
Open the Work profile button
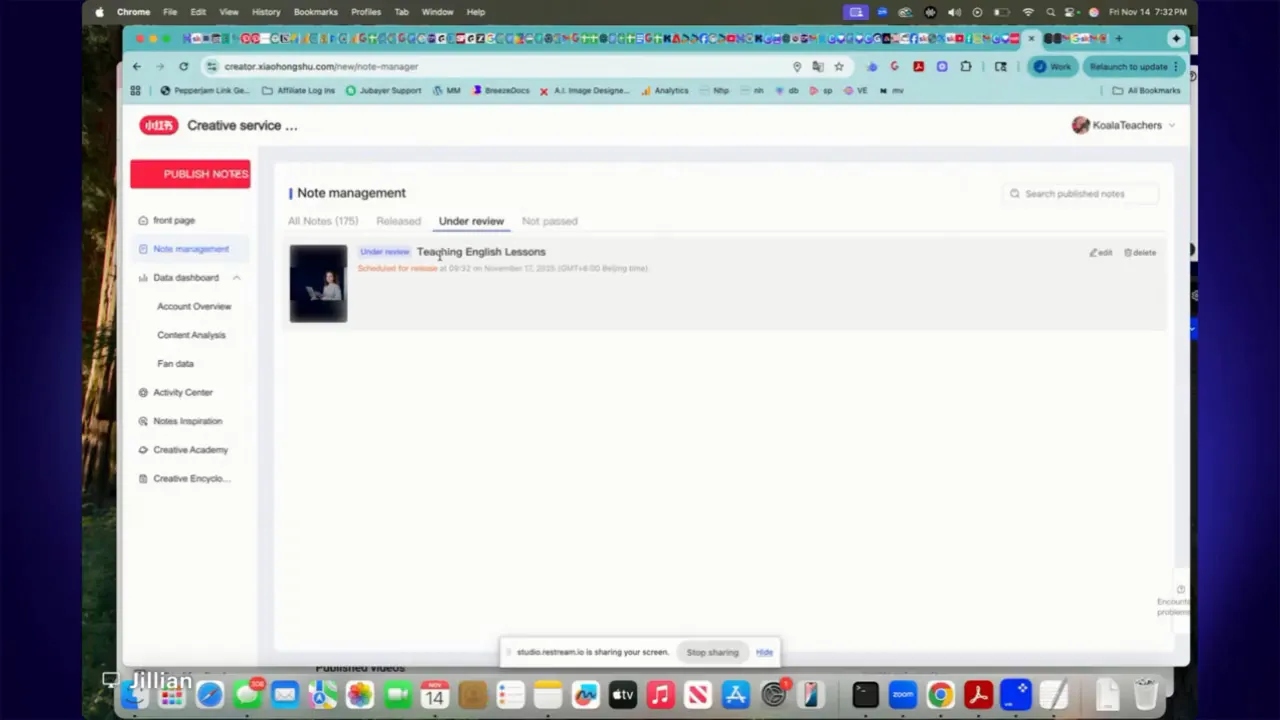1052,67
